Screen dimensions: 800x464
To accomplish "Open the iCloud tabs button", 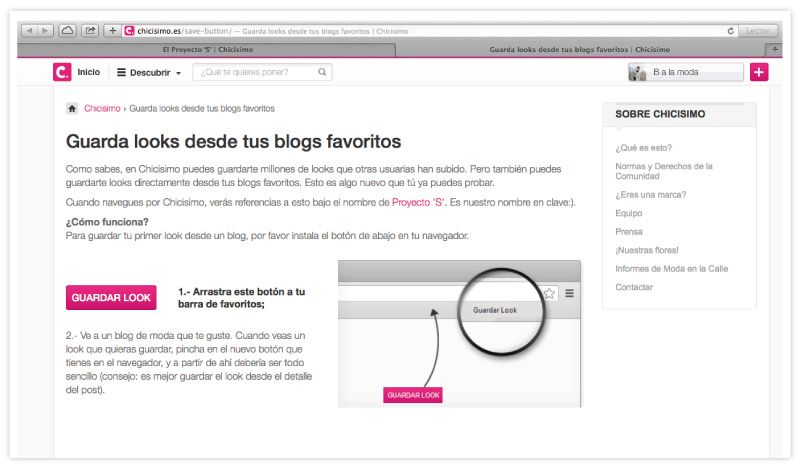I will (67, 31).
